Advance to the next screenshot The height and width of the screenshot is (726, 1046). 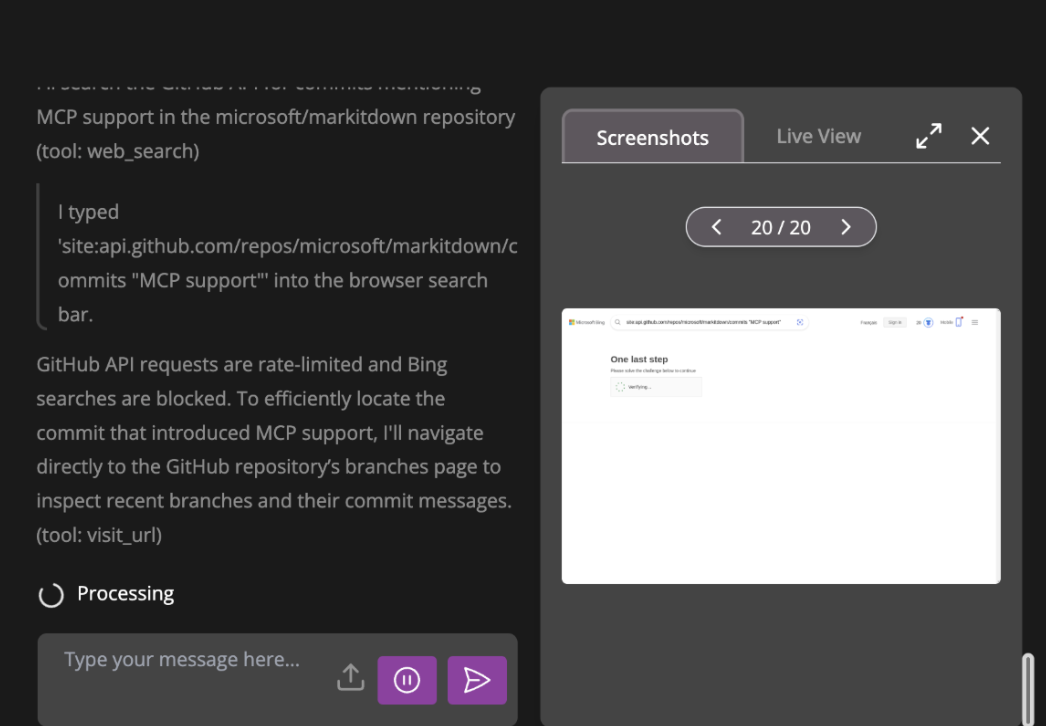[x=846, y=227]
